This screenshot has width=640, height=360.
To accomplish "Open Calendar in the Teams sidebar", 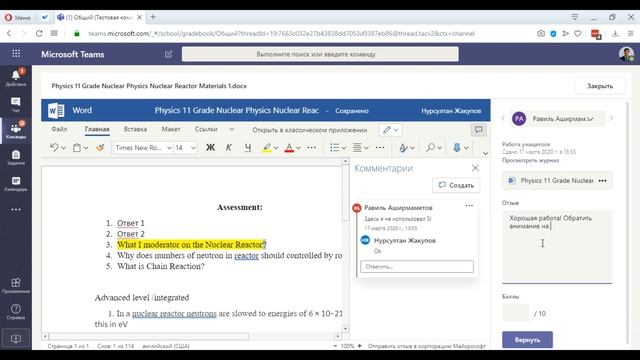I will 16,183.
